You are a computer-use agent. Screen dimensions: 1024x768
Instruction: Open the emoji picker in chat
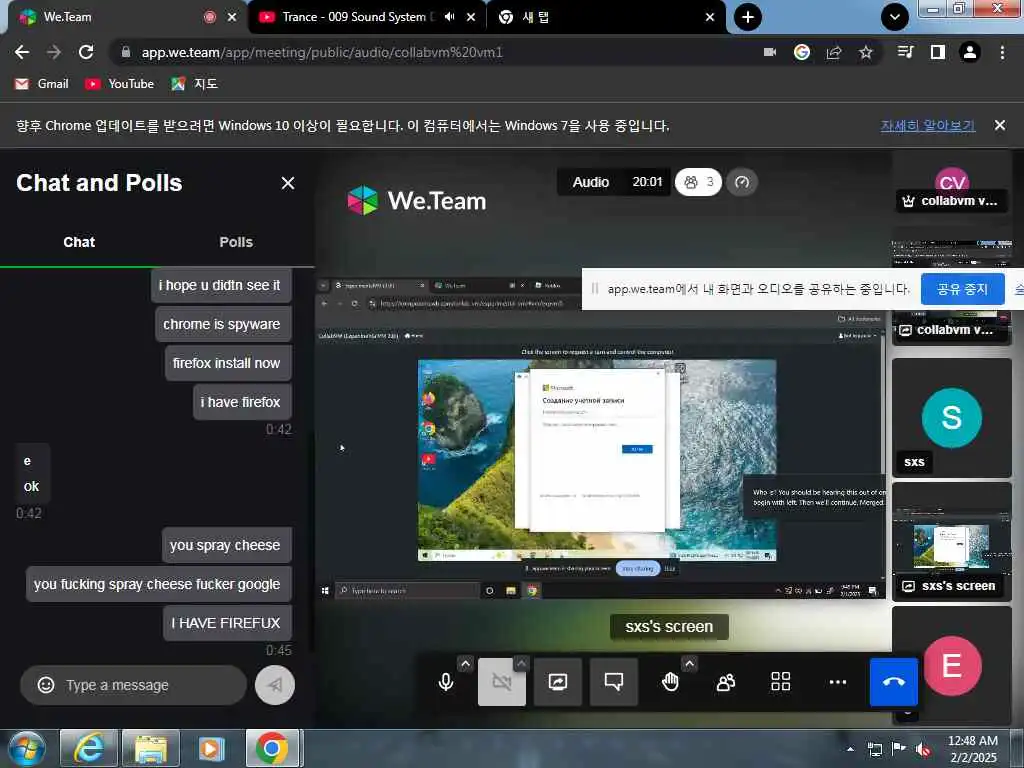click(46, 685)
